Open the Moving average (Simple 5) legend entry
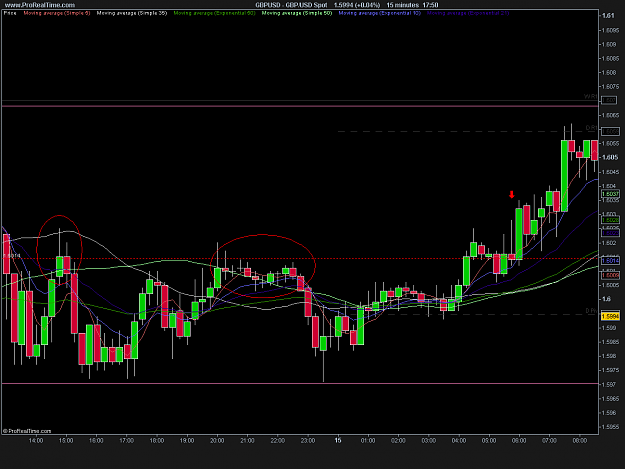 click(x=57, y=13)
